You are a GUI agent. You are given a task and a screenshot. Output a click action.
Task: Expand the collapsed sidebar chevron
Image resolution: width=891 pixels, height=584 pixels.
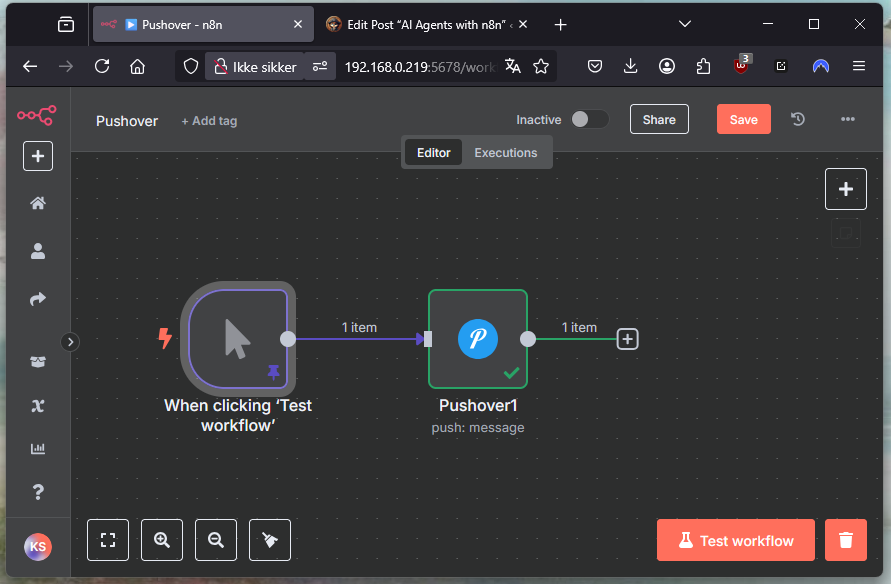[70, 342]
